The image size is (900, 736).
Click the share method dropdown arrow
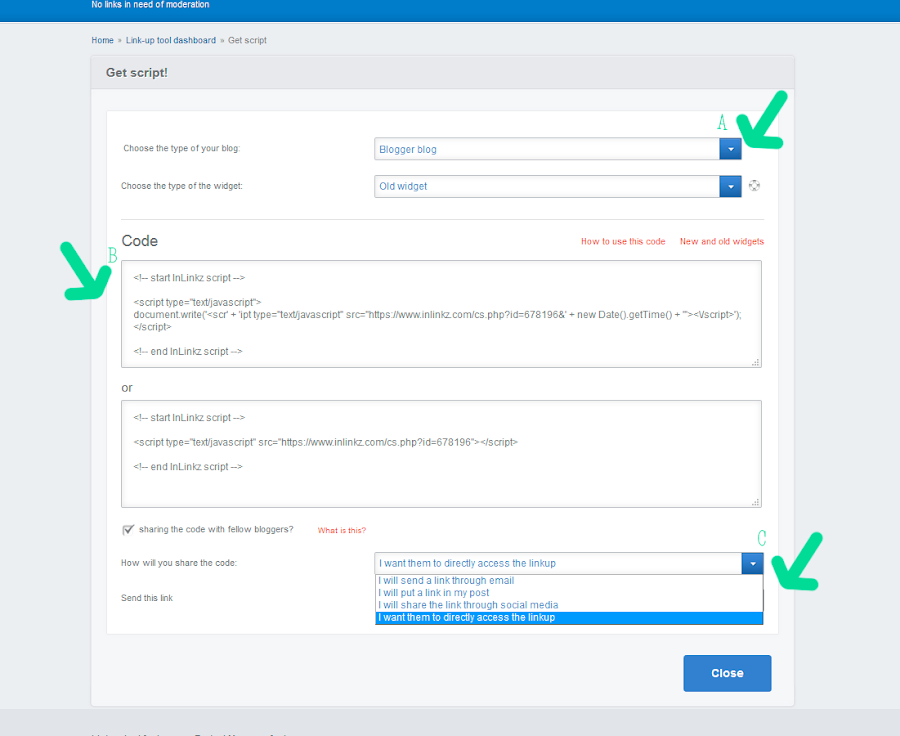click(x=752, y=564)
